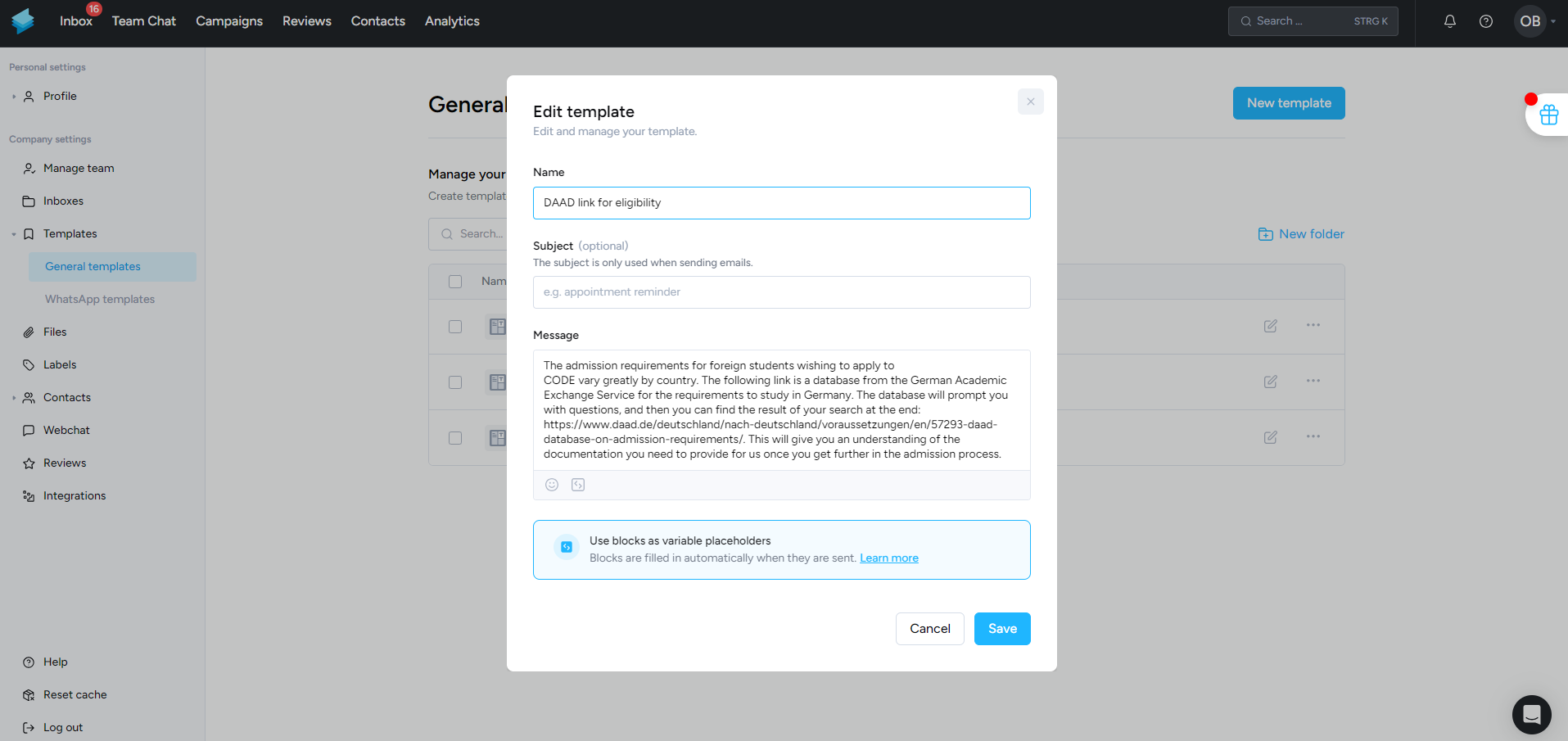The image size is (1568, 741).
Task: Expand the Profile section in the sidebar
Action: (x=14, y=97)
